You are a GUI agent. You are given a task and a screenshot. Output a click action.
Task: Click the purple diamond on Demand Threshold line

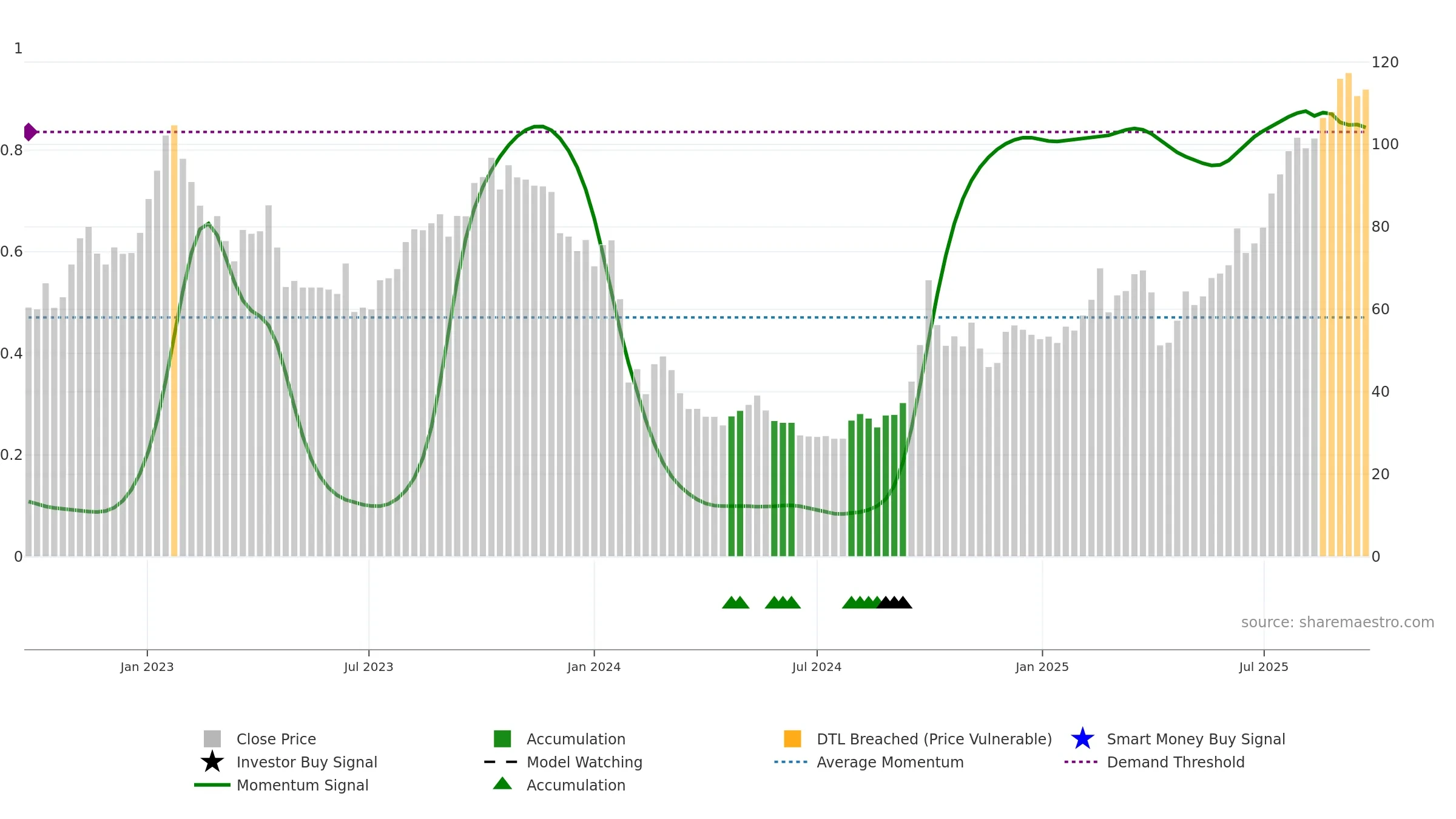coord(30,132)
